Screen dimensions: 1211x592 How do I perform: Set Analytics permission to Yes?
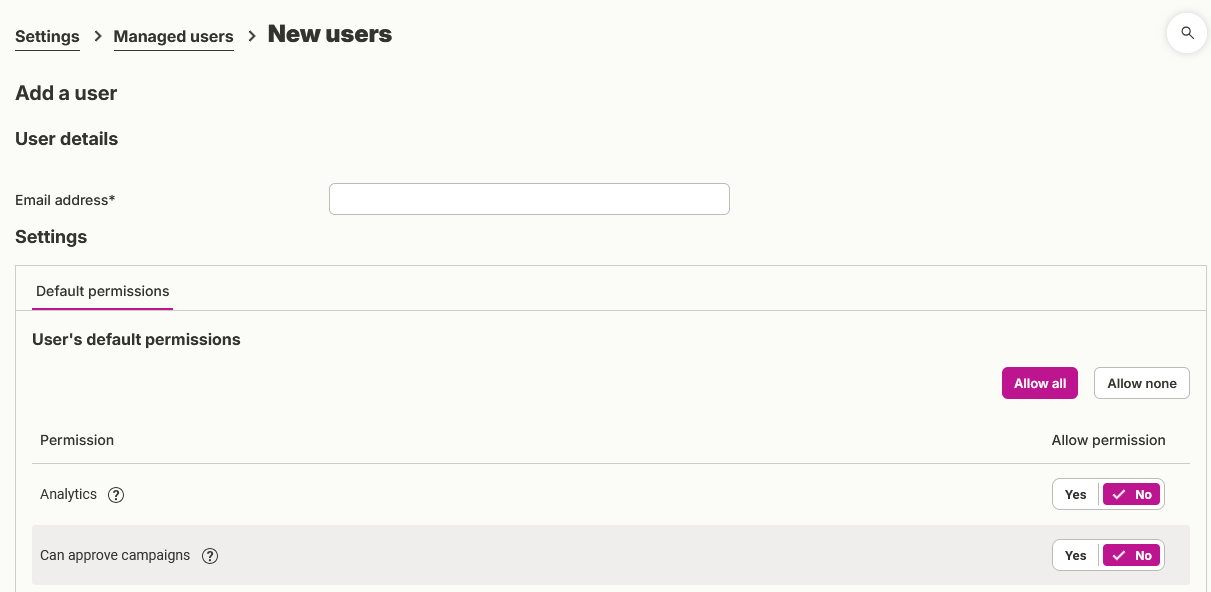point(1076,494)
